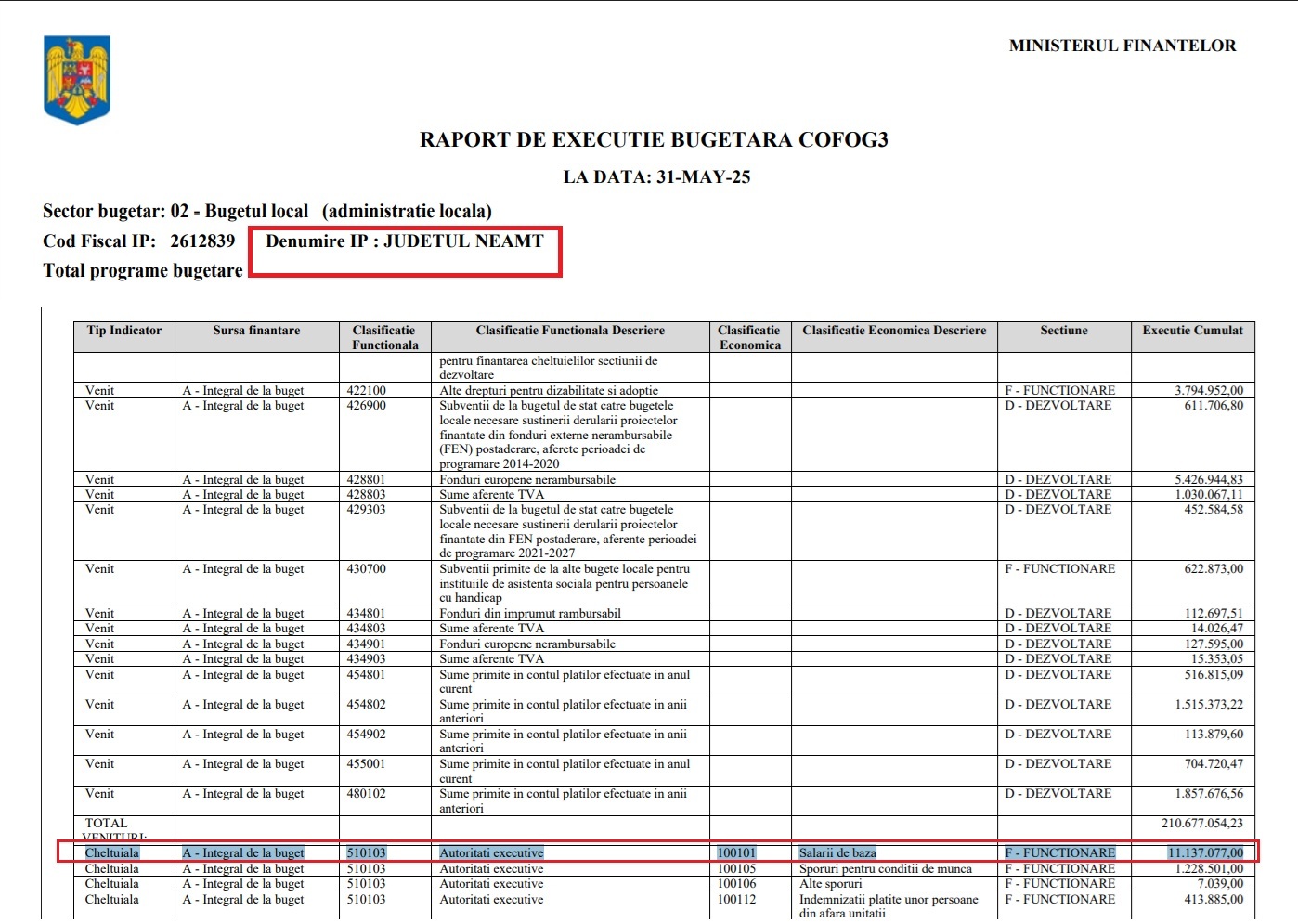This screenshot has height=924, width=1298.
Task: Click the amount 3.794.952,00 in first Venit row
Action: [x=1209, y=391]
